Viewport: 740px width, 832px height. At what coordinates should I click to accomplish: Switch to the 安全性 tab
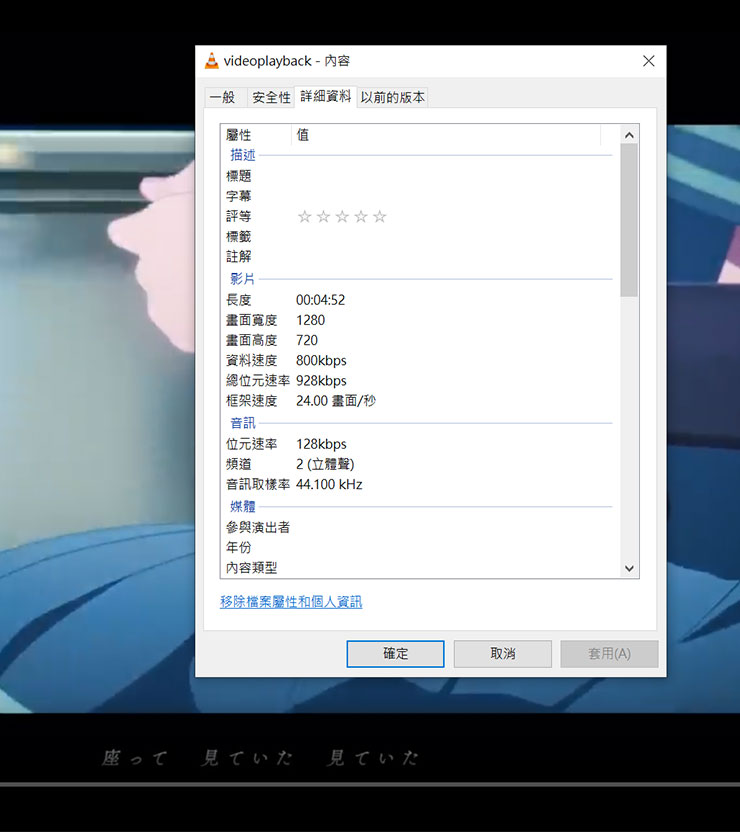(x=271, y=97)
